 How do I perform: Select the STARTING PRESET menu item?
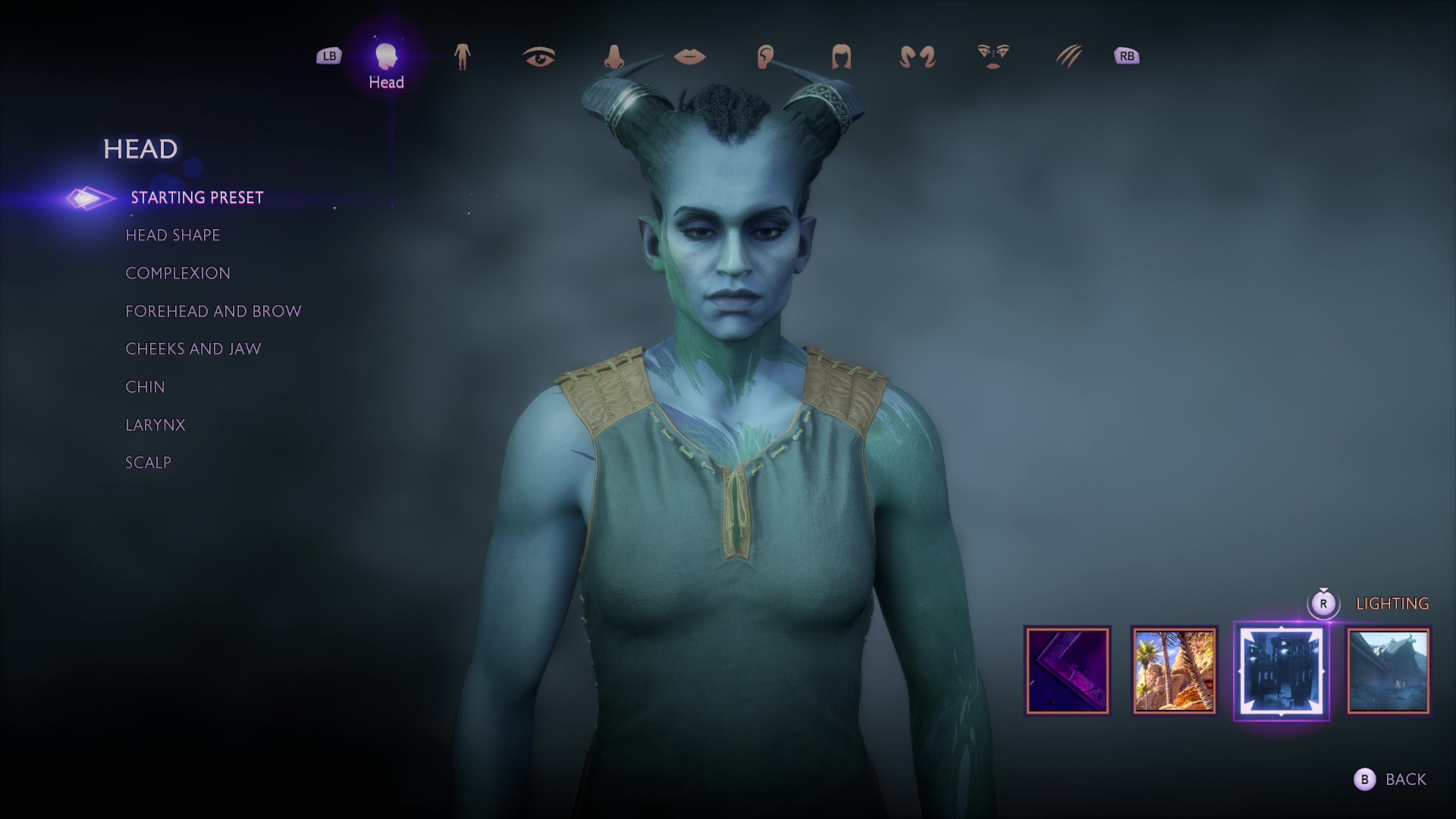pos(196,197)
